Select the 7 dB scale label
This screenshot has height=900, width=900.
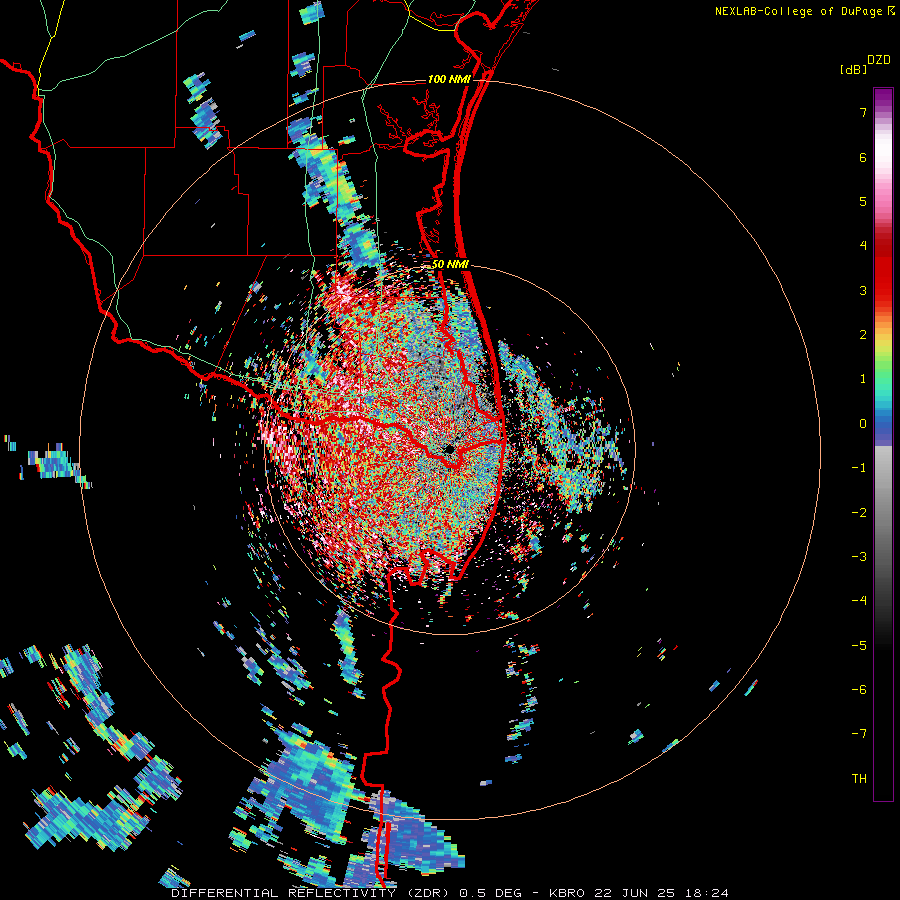(x=863, y=112)
